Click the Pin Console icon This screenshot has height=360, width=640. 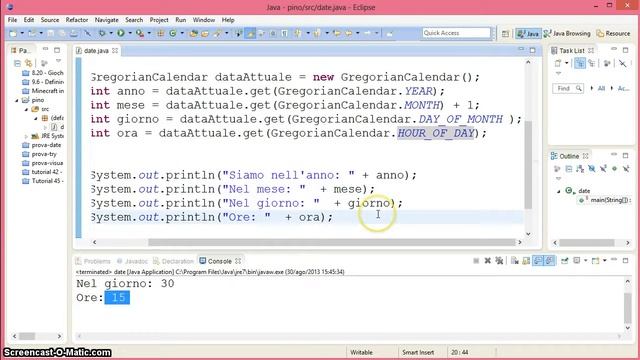click(x=564, y=260)
